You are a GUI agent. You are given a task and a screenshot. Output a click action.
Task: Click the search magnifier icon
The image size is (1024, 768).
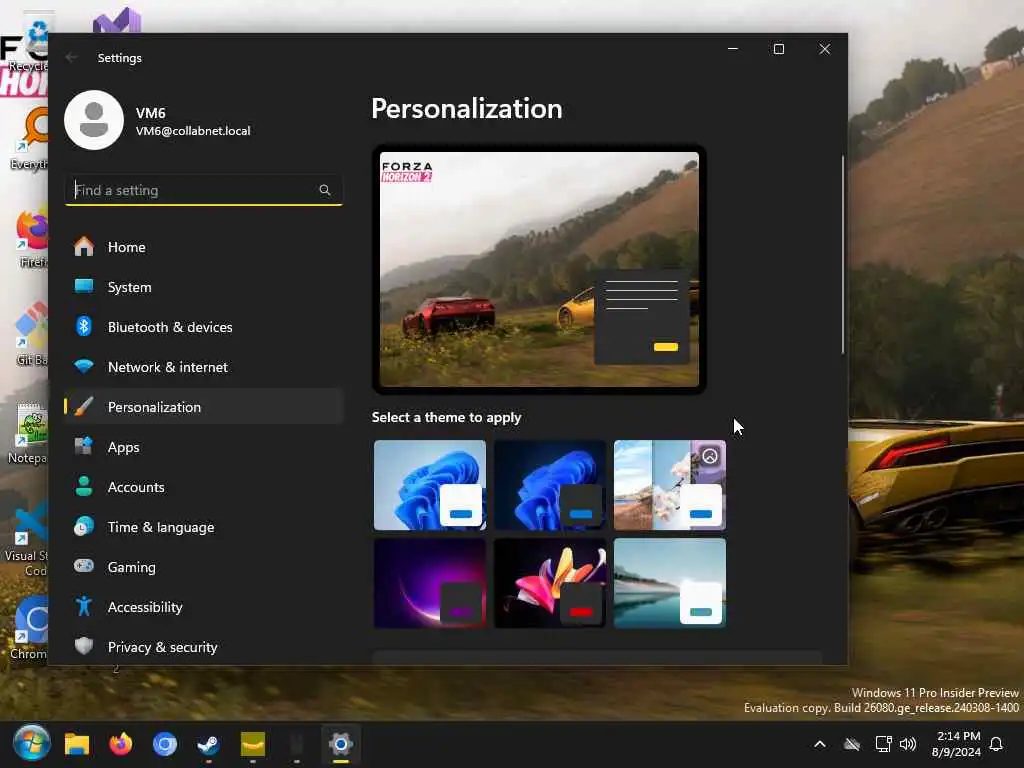pos(325,190)
